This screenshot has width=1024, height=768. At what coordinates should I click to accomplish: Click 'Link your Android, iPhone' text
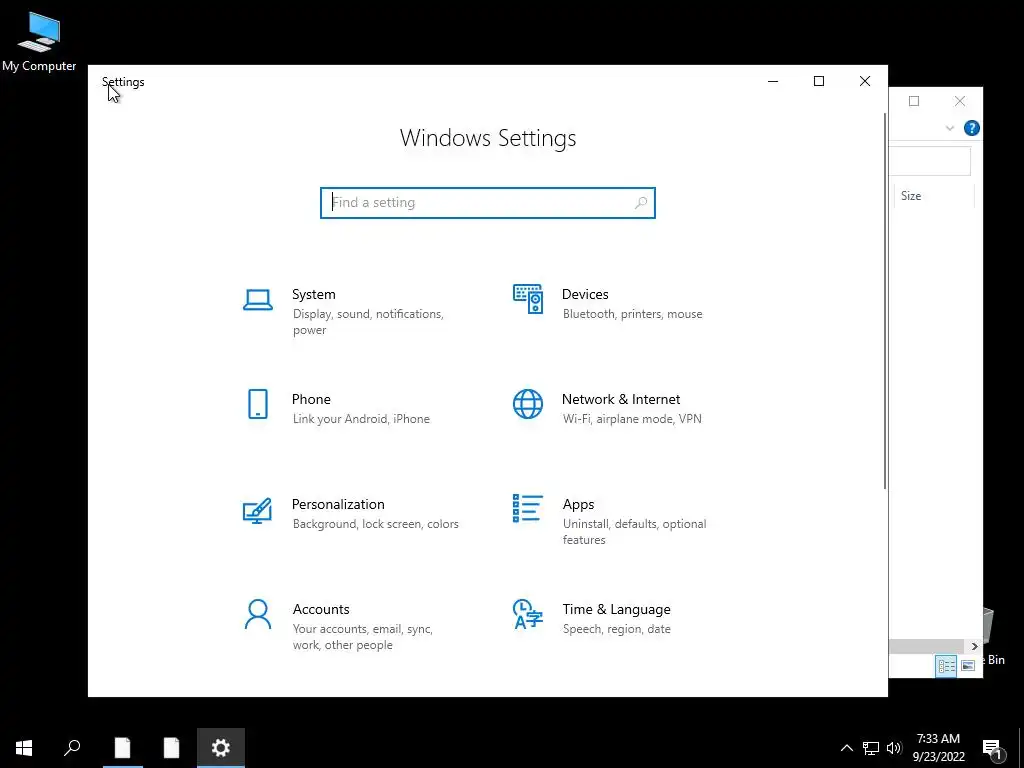point(361,419)
